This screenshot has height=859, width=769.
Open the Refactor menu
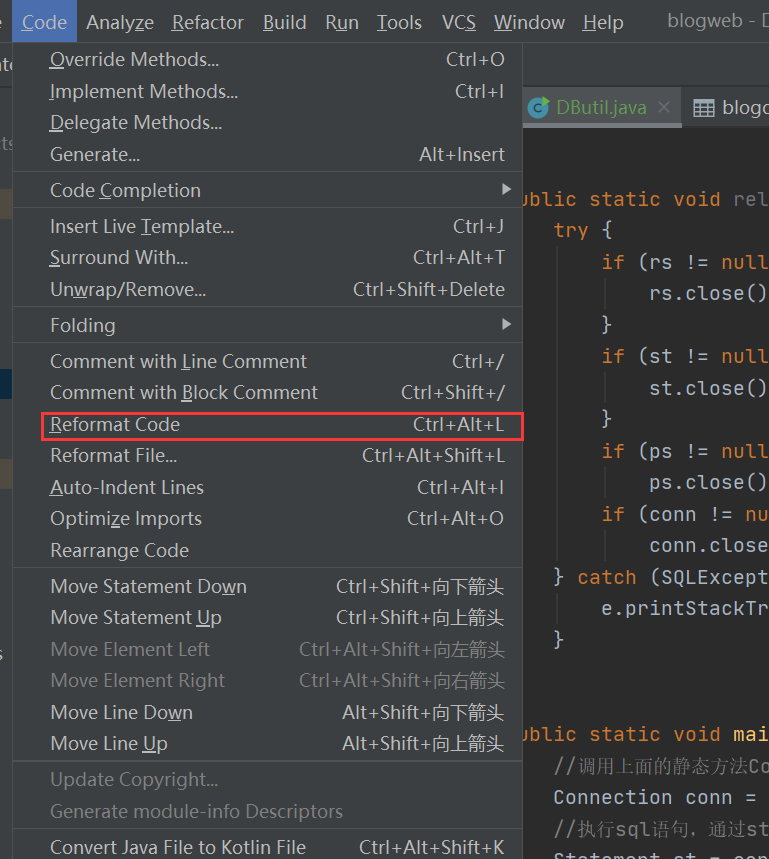point(207,21)
